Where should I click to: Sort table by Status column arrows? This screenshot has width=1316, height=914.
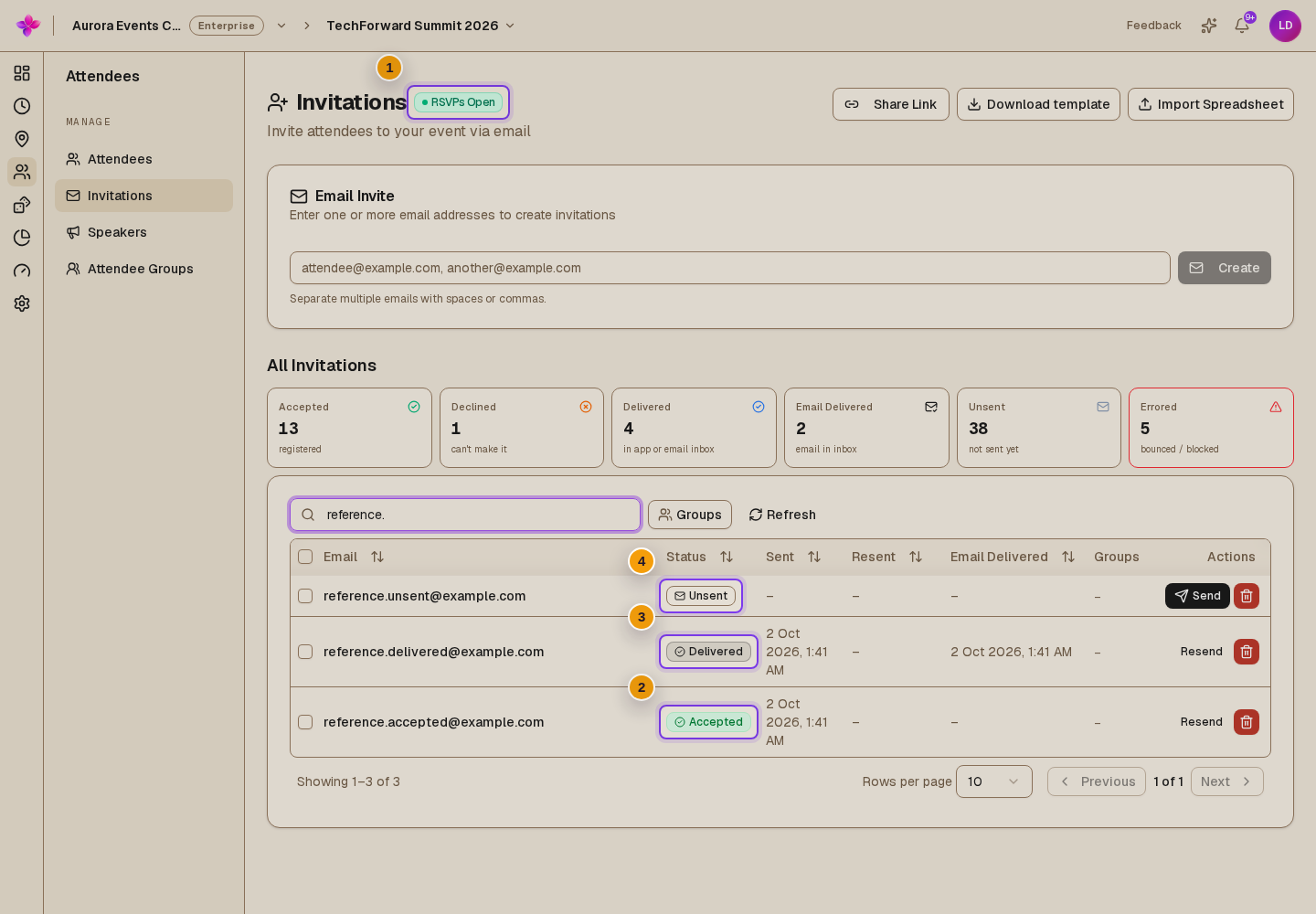(x=727, y=557)
